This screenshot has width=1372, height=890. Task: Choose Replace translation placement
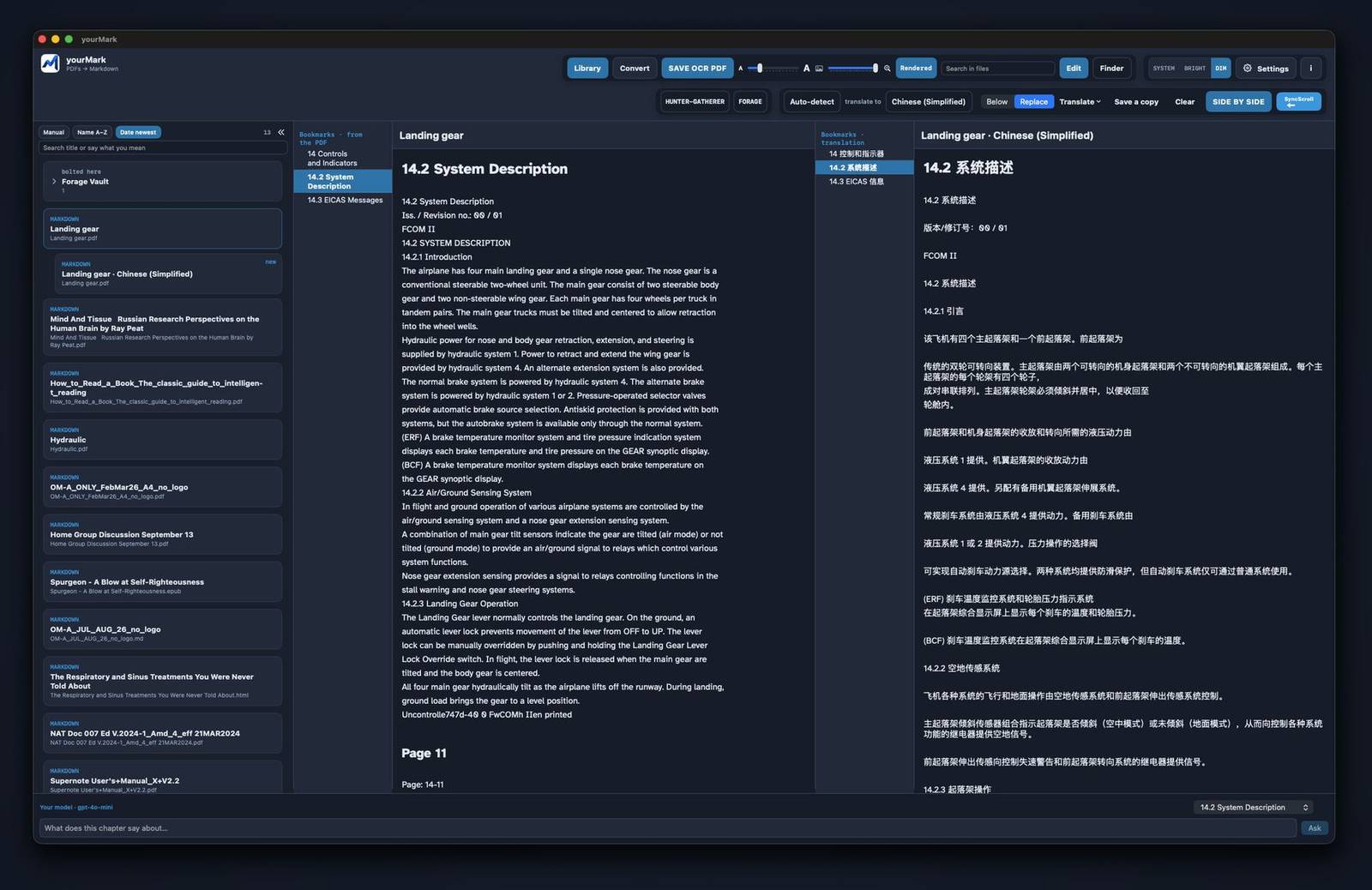(x=1033, y=101)
